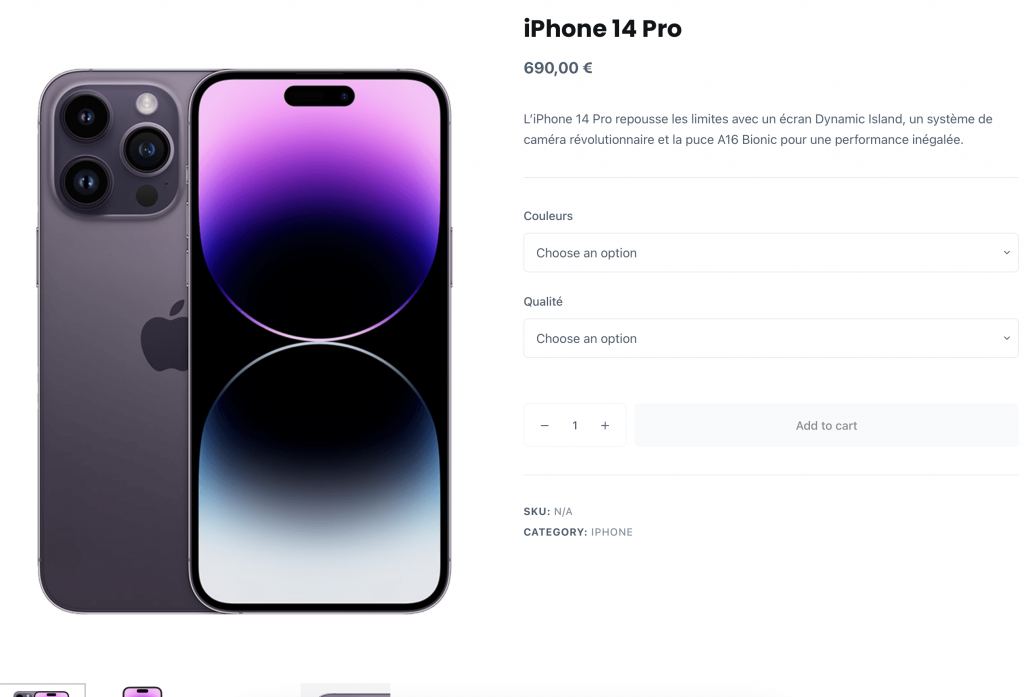
Task: Click the Couleurs label
Action: coord(548,216)
